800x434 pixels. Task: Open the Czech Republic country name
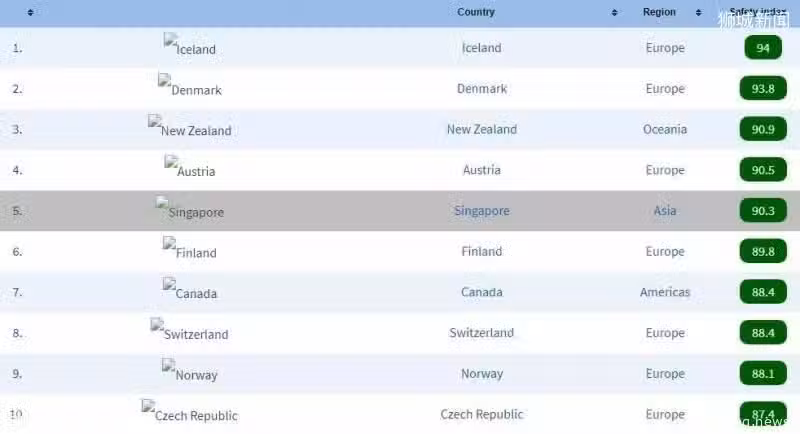(482, 414)
